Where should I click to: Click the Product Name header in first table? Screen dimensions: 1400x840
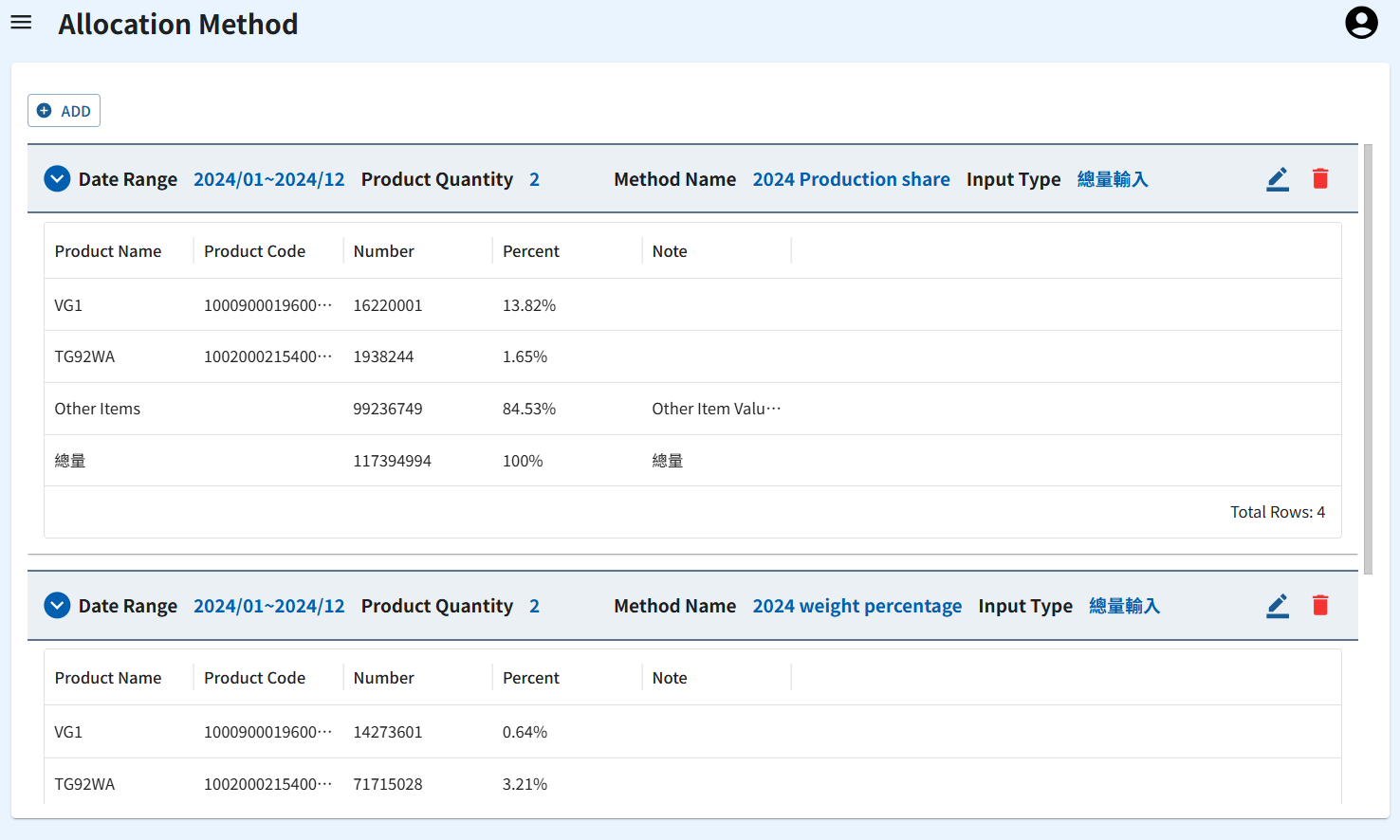[x=108, y=251]
